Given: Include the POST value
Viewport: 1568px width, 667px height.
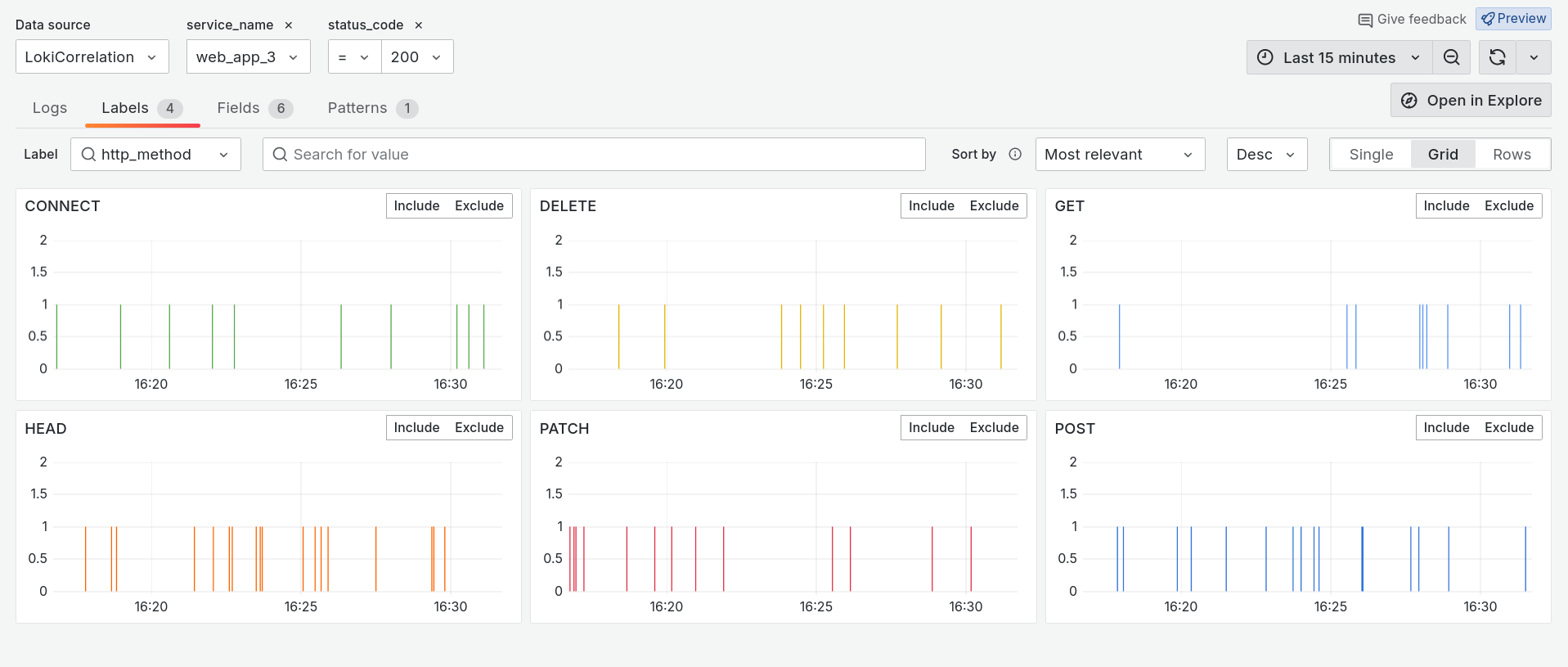Looking at the screenshot, I should 1447,427.
